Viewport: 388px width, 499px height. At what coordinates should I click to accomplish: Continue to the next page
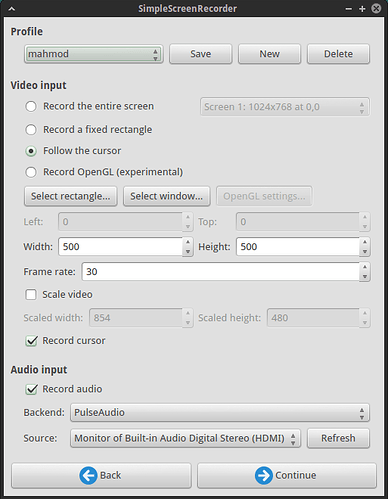pos(287,476)
